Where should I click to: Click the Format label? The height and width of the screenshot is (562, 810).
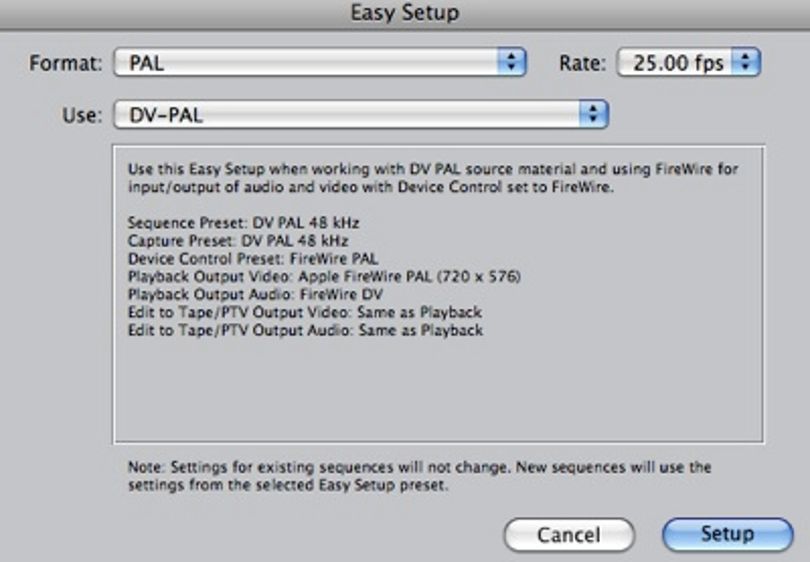66,63
